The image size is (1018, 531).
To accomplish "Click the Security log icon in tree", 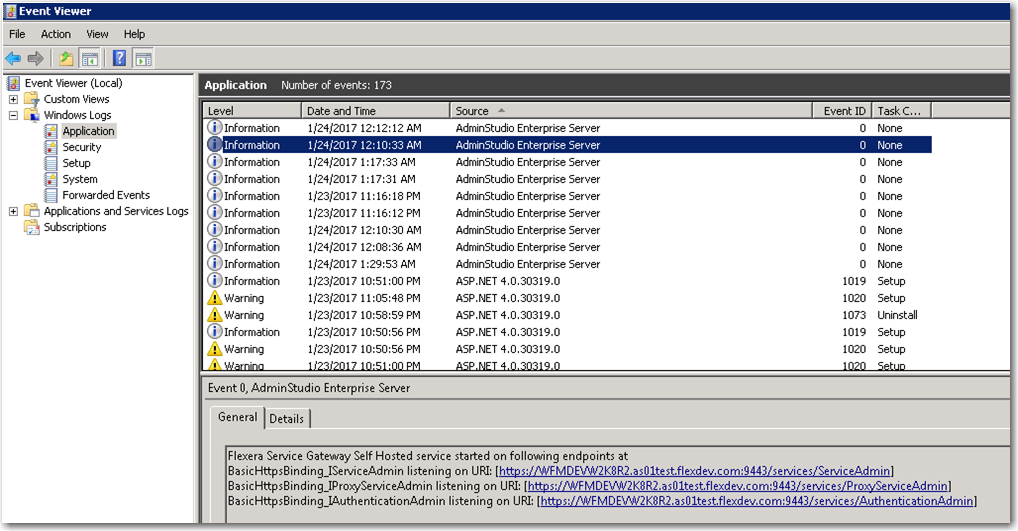I will [51, 147].
